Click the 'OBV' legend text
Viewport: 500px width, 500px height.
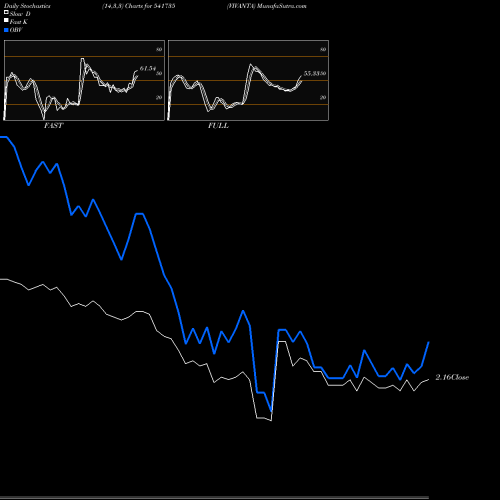(16, 30)
